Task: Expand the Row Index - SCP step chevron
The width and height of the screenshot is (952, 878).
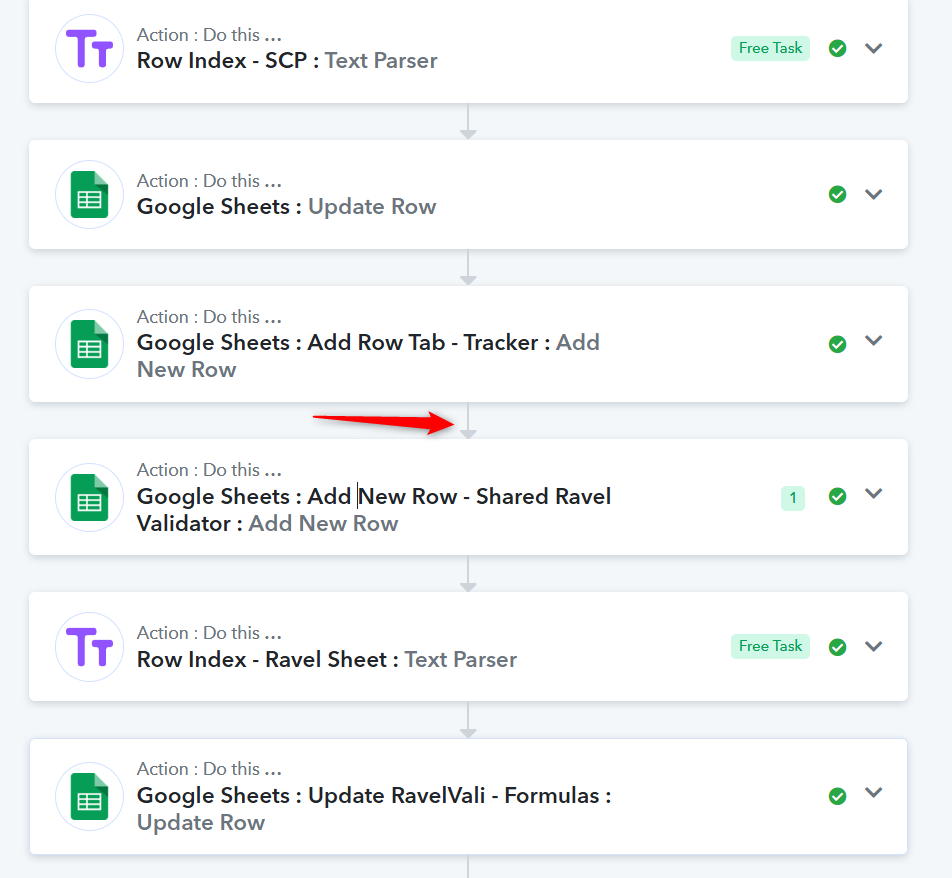Action: tap(873, 48)
